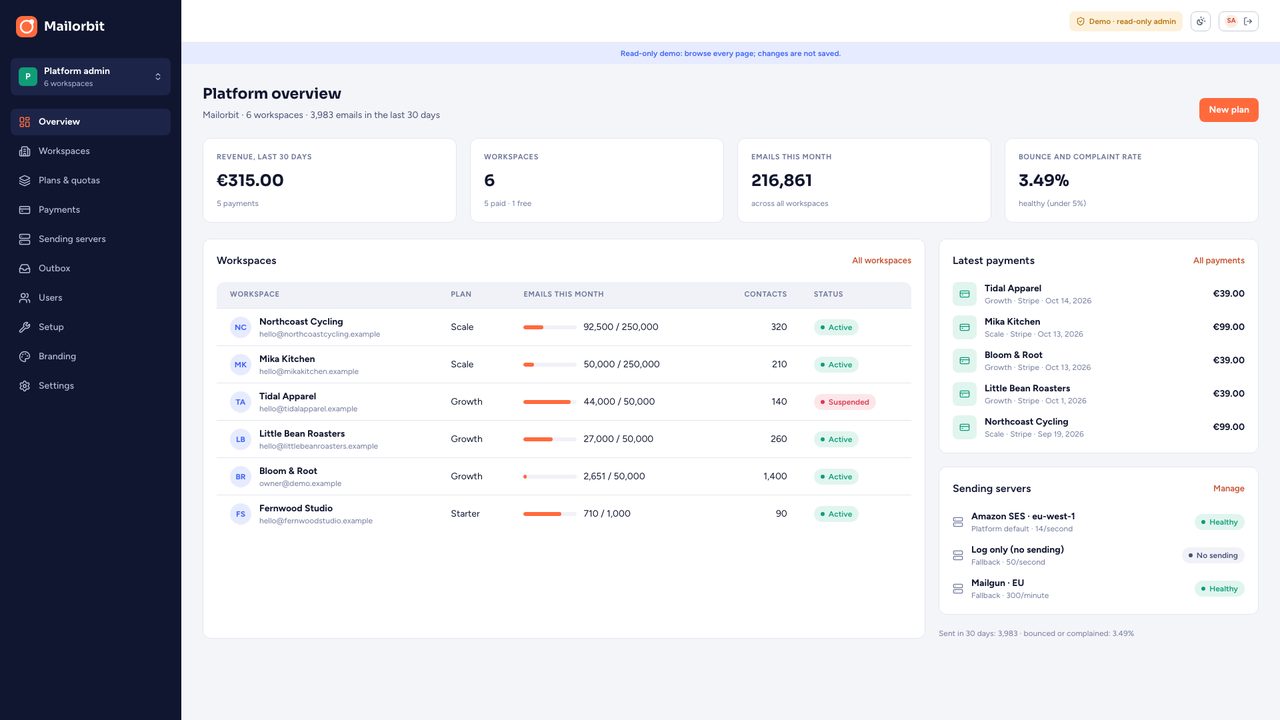
Task: Click the Suspended status badge
Action: (844, 402)
